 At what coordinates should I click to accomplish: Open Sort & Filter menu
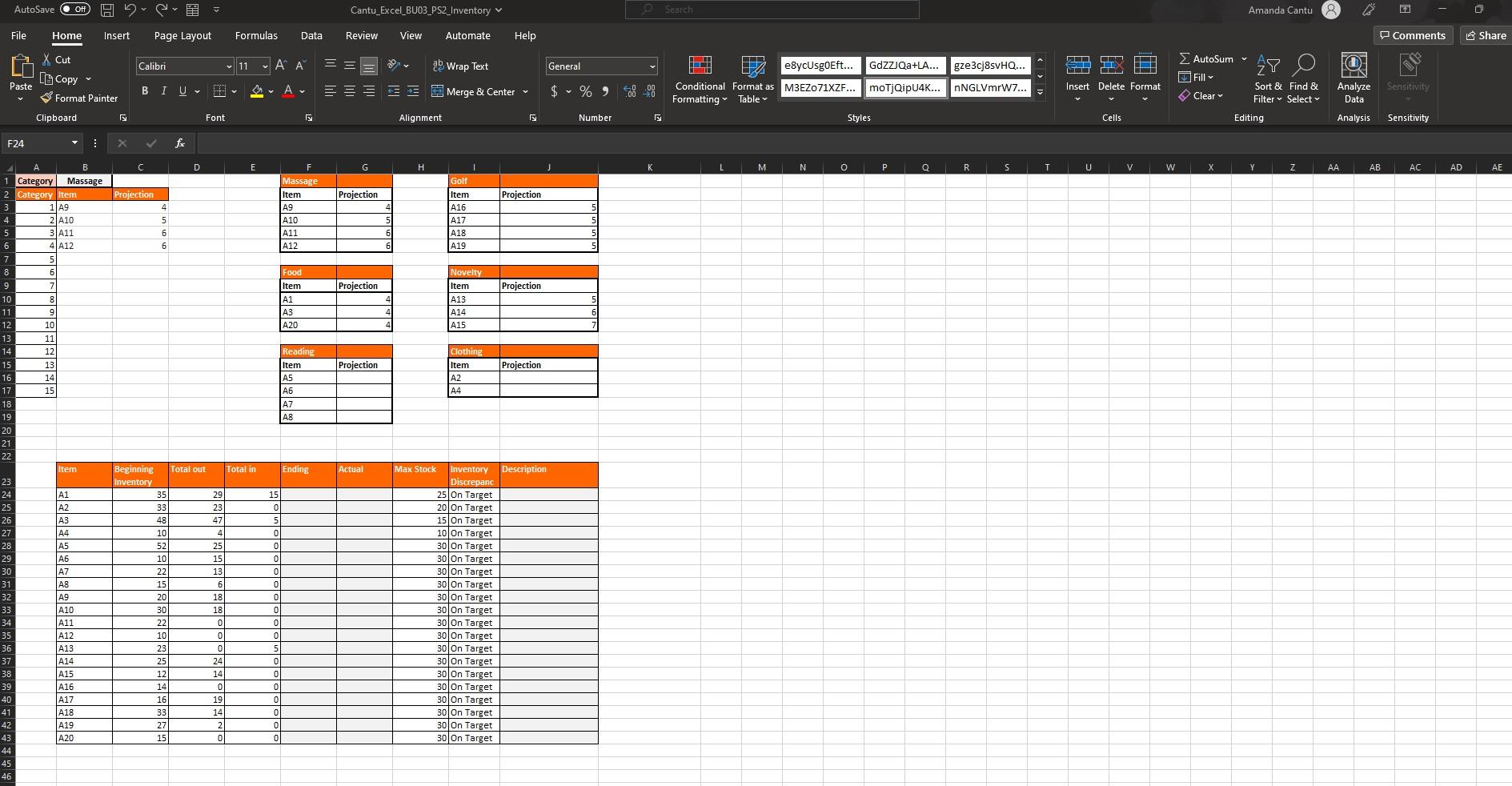[1268, 79]
